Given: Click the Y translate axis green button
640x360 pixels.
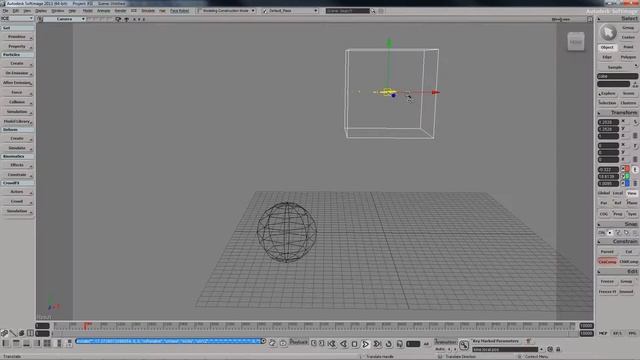Looking at the screenshot, I should [x=627, y=176].
